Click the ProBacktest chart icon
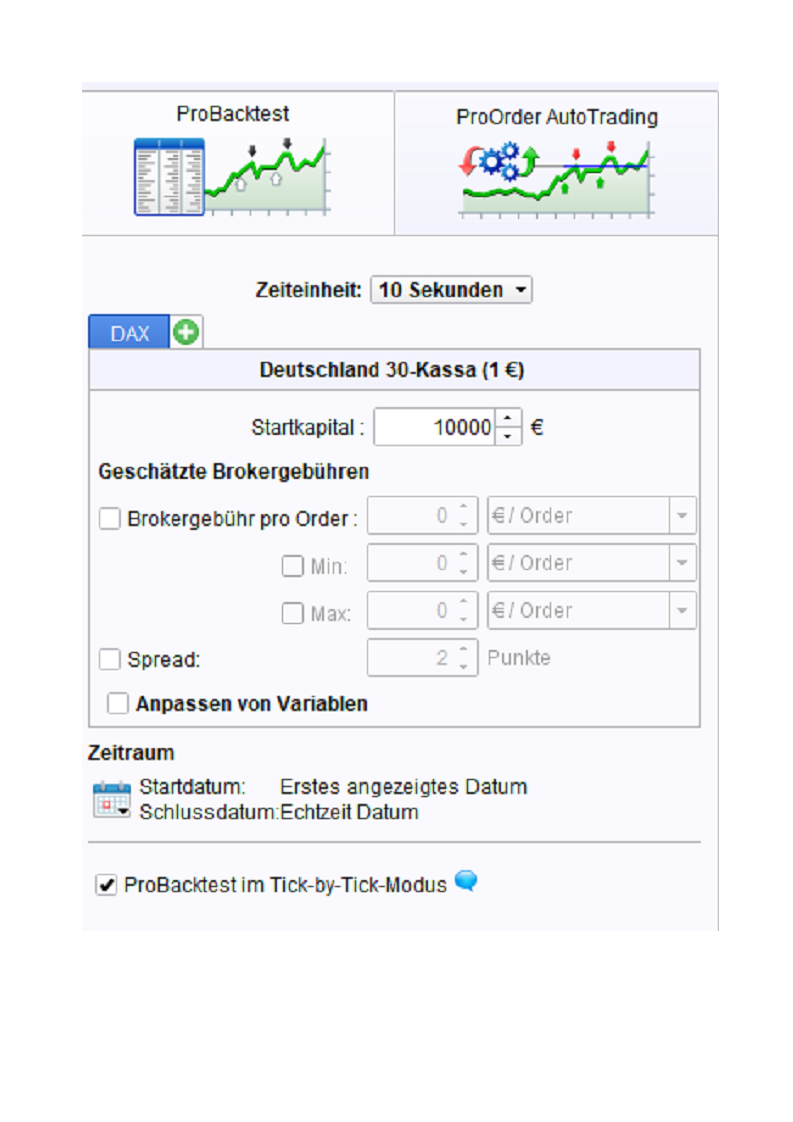Image resolution: width=793 pixels, height=1122 pixels. pyautogui.click(x=231, y=176)
